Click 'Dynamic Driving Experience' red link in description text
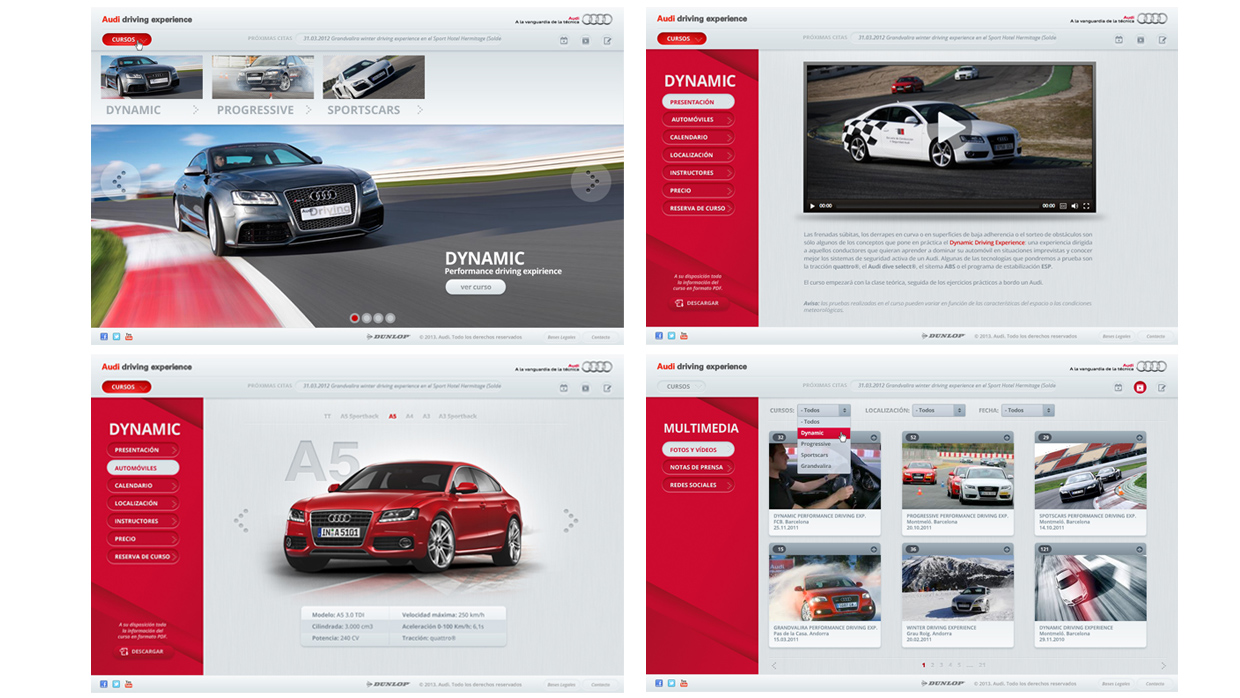 pyautogui.click(x=987, y=242)
